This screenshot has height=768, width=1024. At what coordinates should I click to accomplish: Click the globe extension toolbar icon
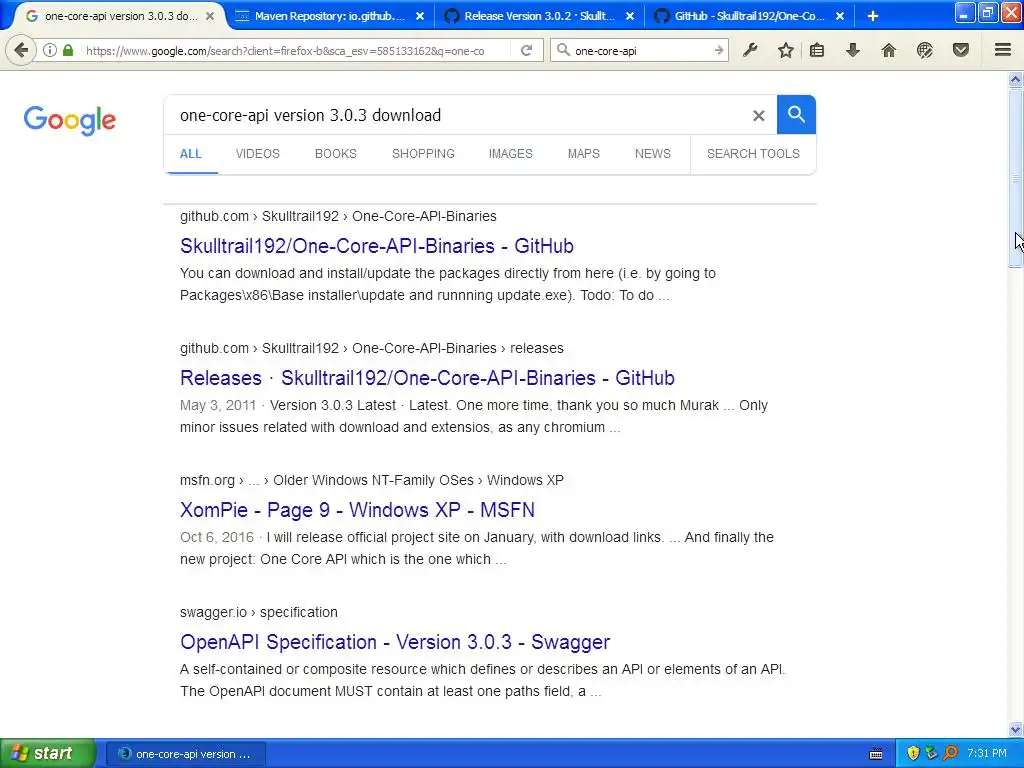pos(924,50)
